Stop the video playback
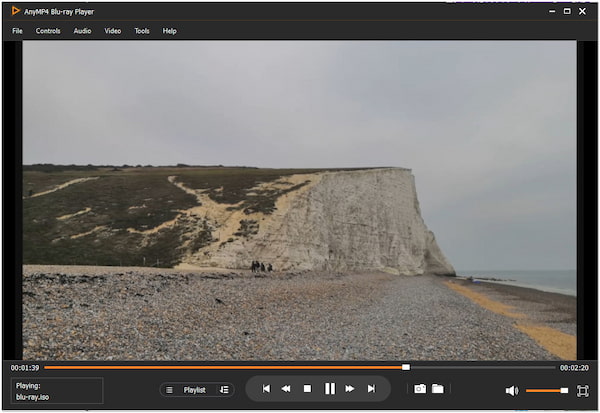This screenshot has height=413, width=600. pyautogui.click(x=308, y=389)
